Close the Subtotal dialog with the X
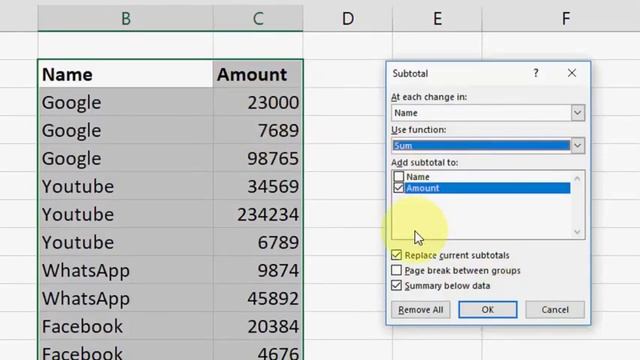640x360 pixels. 572,73
